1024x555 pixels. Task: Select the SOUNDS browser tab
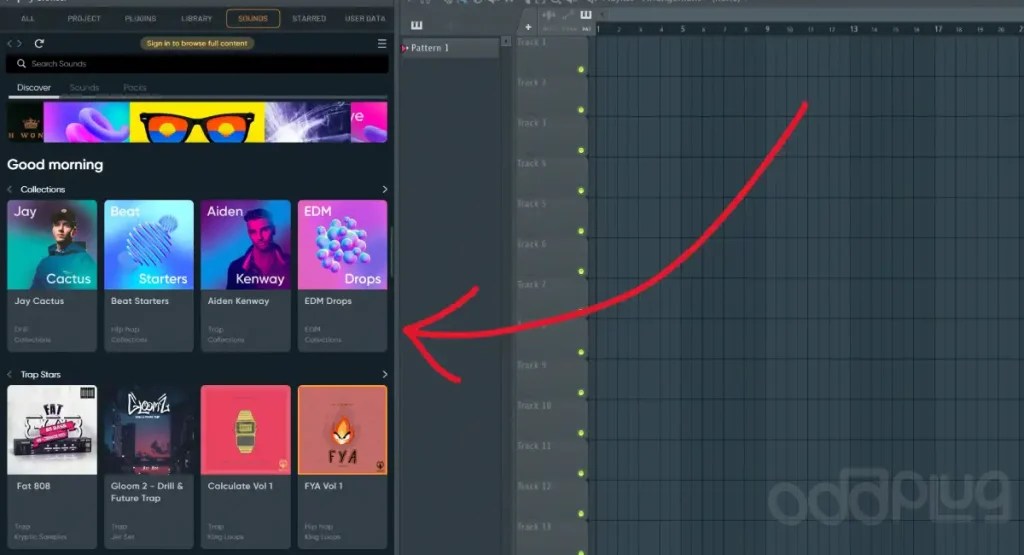point(253,18)
